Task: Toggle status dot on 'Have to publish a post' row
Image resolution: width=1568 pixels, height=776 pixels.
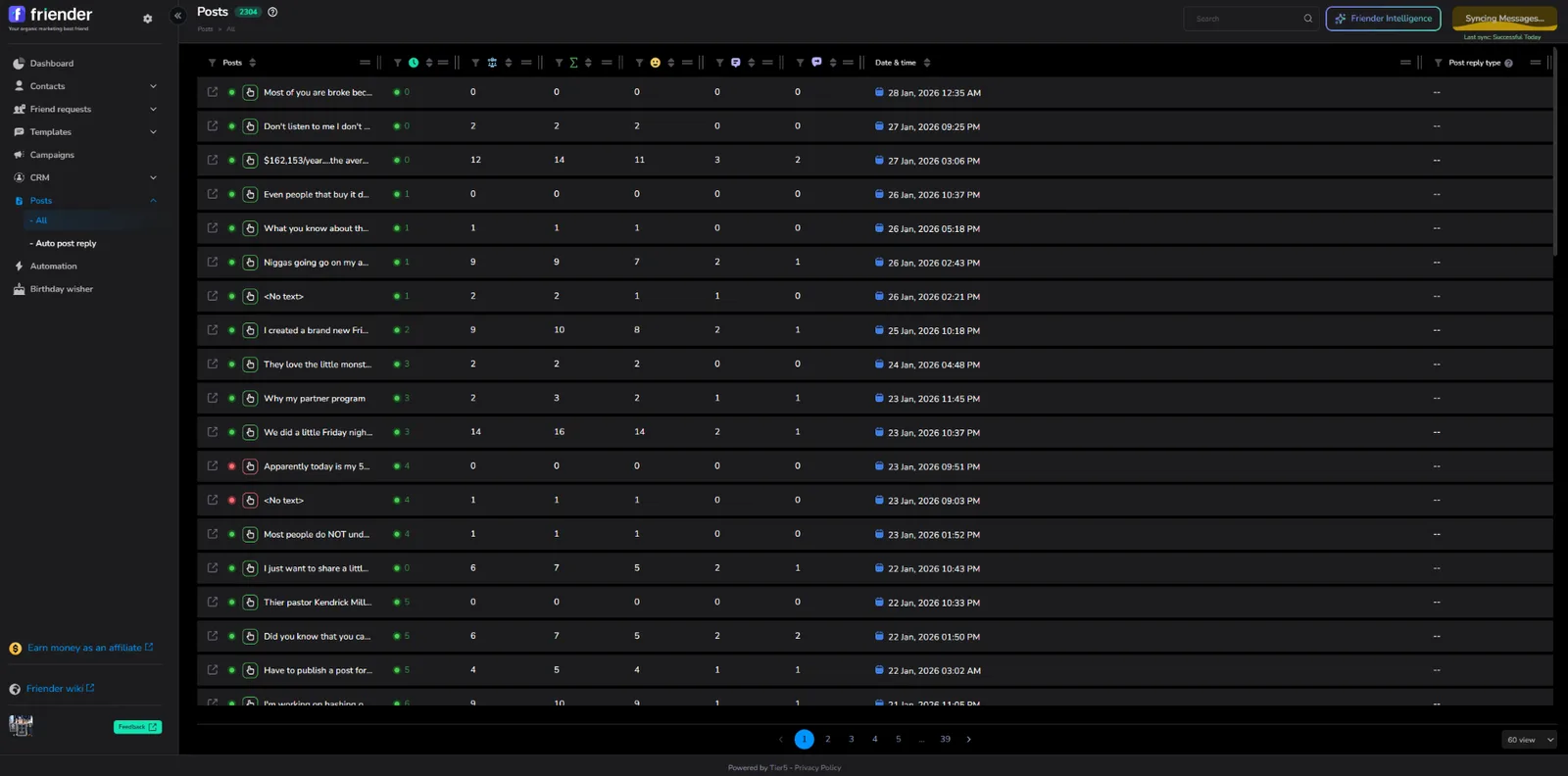Action: [x=232, y=670]
